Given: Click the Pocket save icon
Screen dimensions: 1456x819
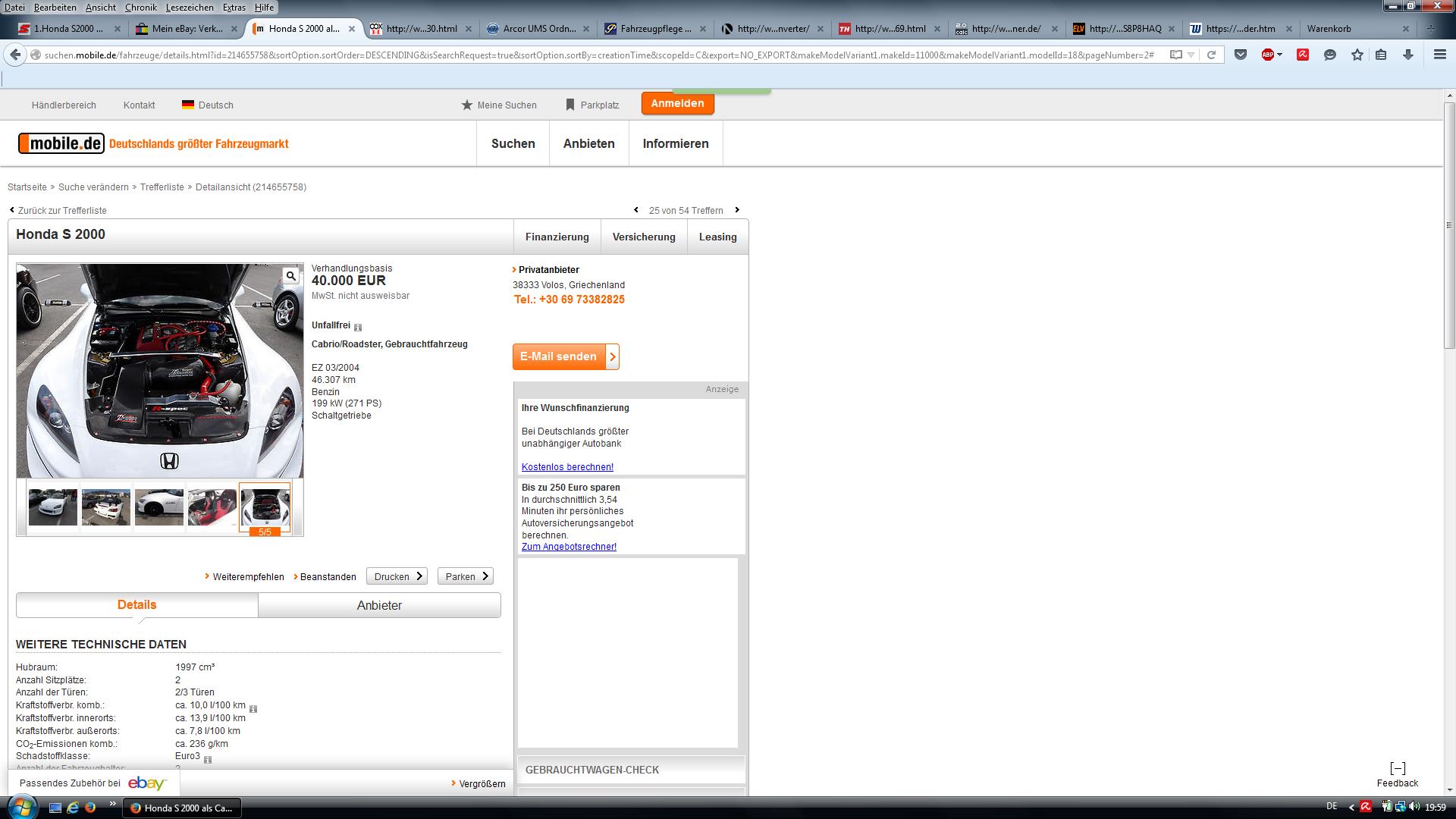Looking at the screenshot, I should point(1241,55).
